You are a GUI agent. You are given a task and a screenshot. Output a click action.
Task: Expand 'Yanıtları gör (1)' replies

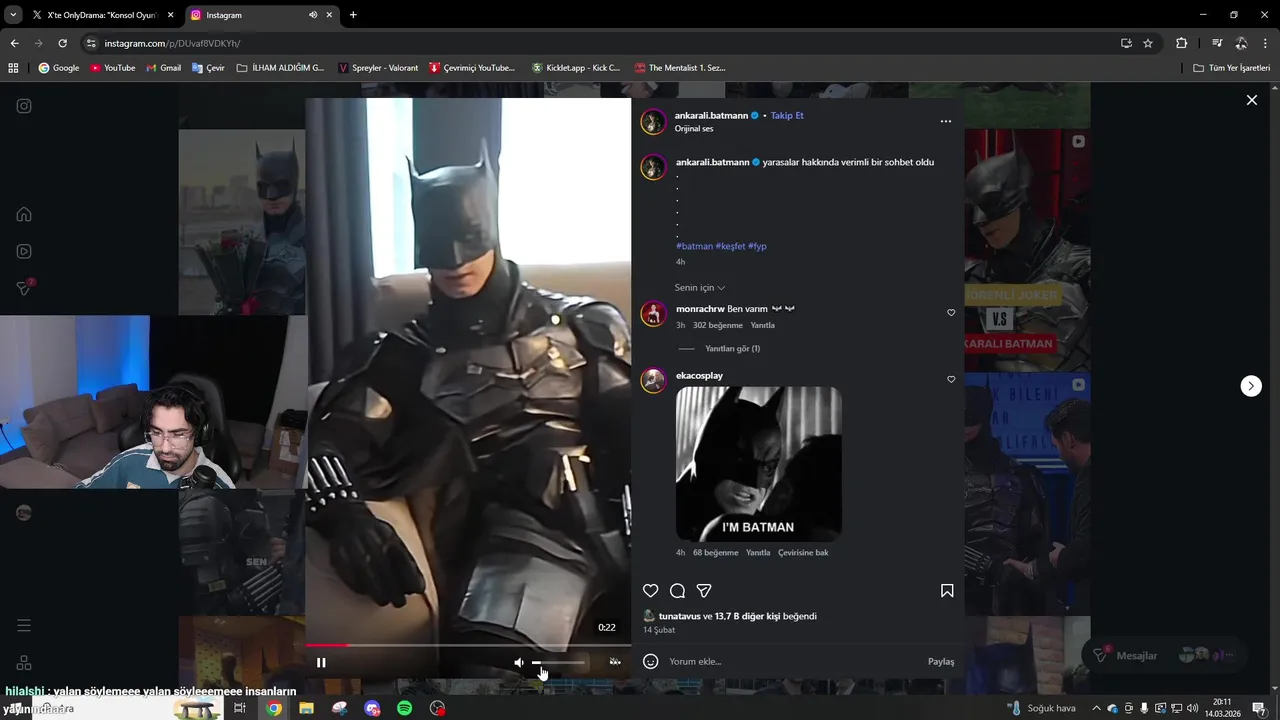pyautogui.click(x=732, y=349)
